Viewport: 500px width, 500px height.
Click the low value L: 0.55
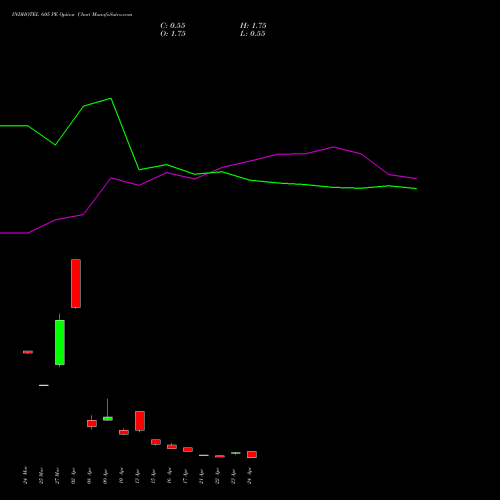[x=253, y=34]
